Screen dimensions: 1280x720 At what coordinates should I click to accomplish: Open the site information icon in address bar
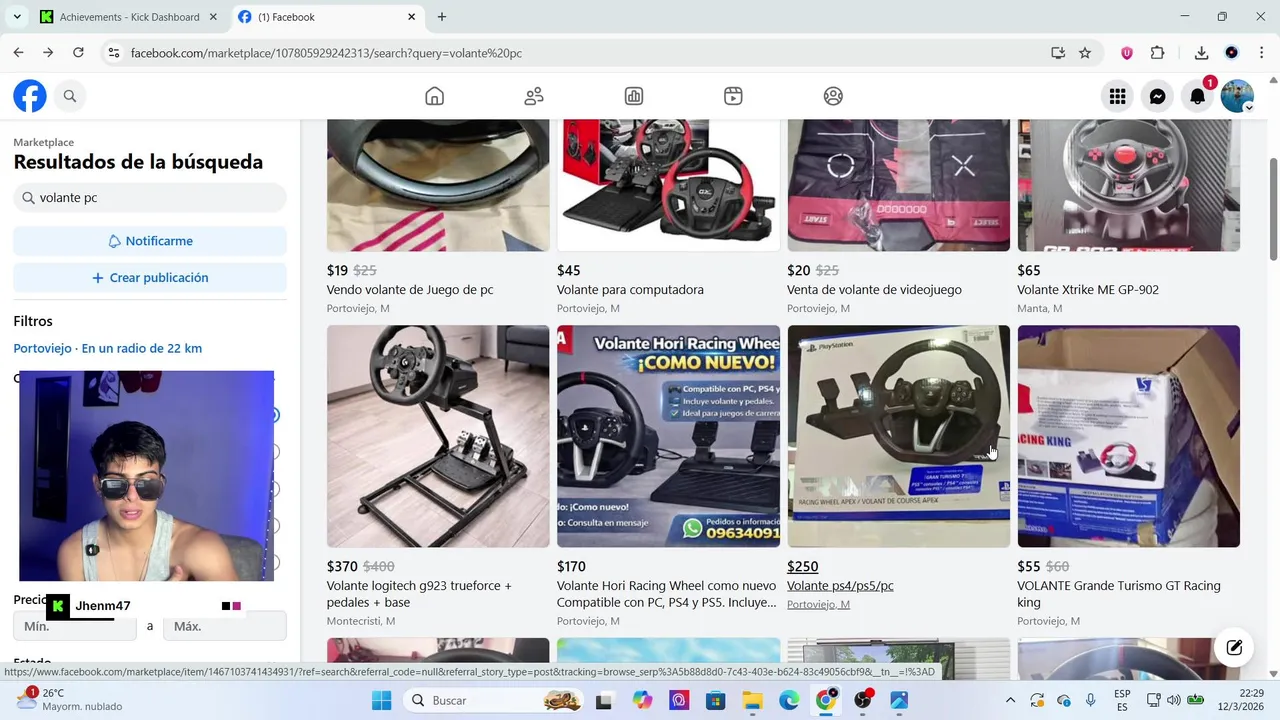tap(113, 53)
